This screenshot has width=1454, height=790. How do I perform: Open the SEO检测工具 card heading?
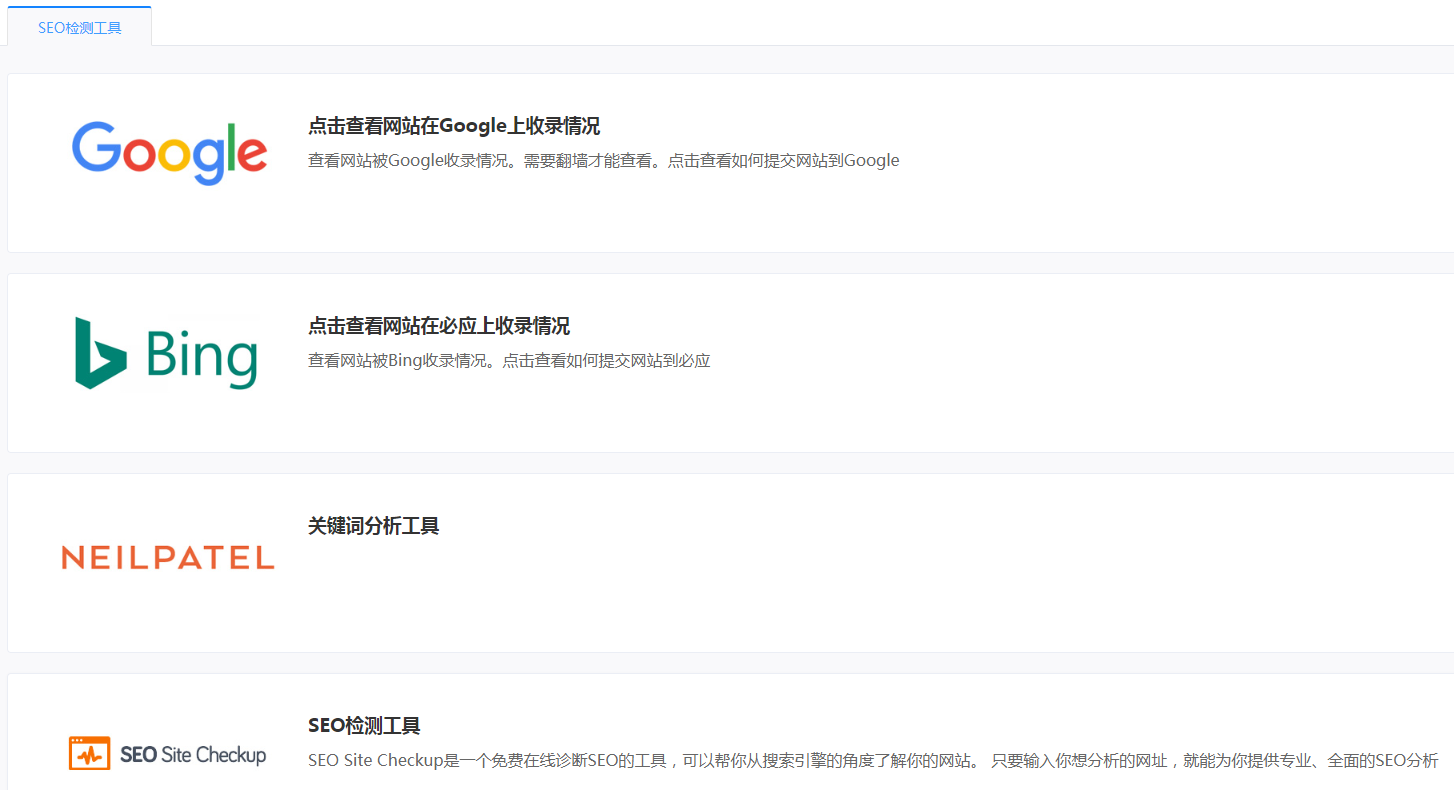[x=364, y=726]
